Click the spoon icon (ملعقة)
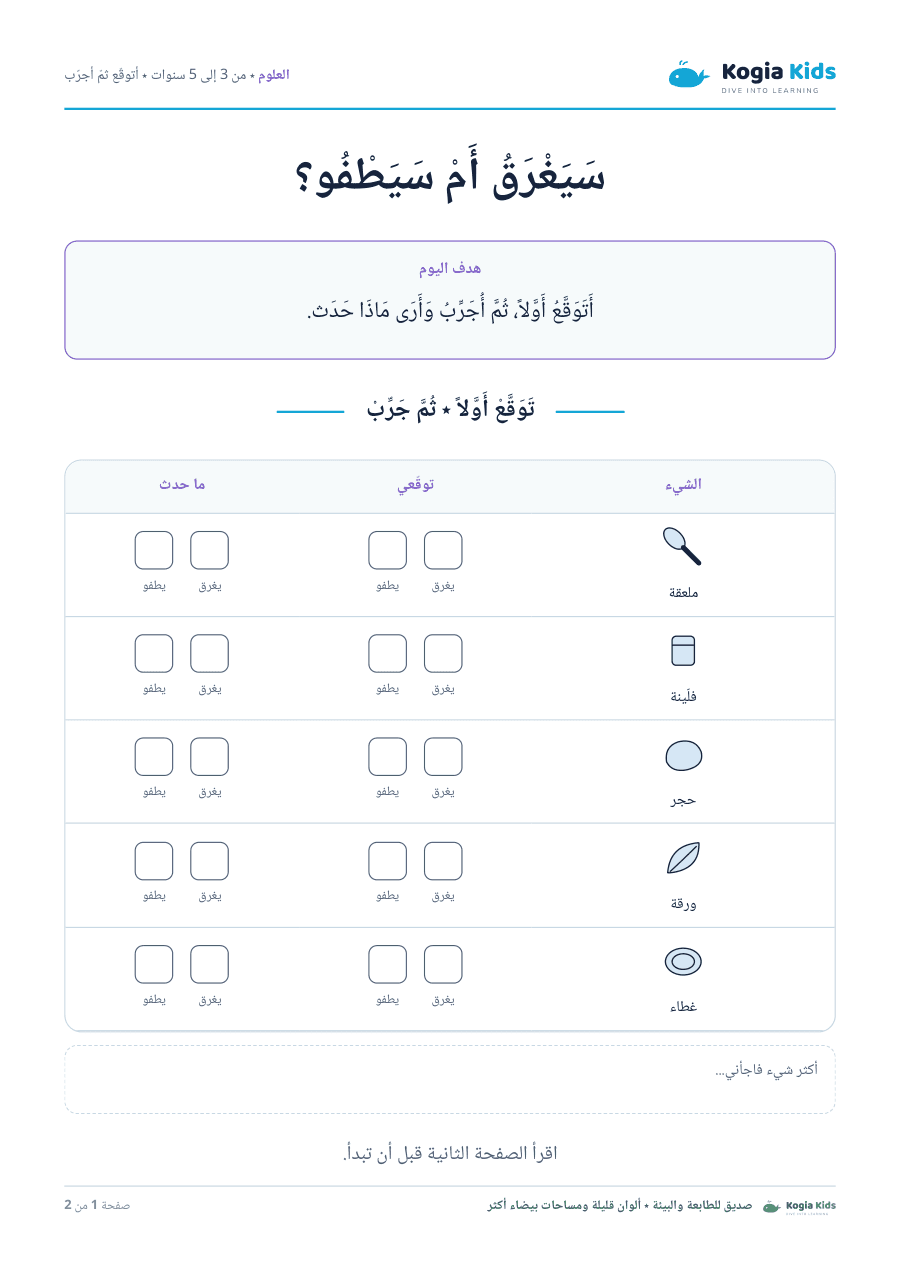Image resolution: width=900 pixels, height=1274 pixels. 682,547
